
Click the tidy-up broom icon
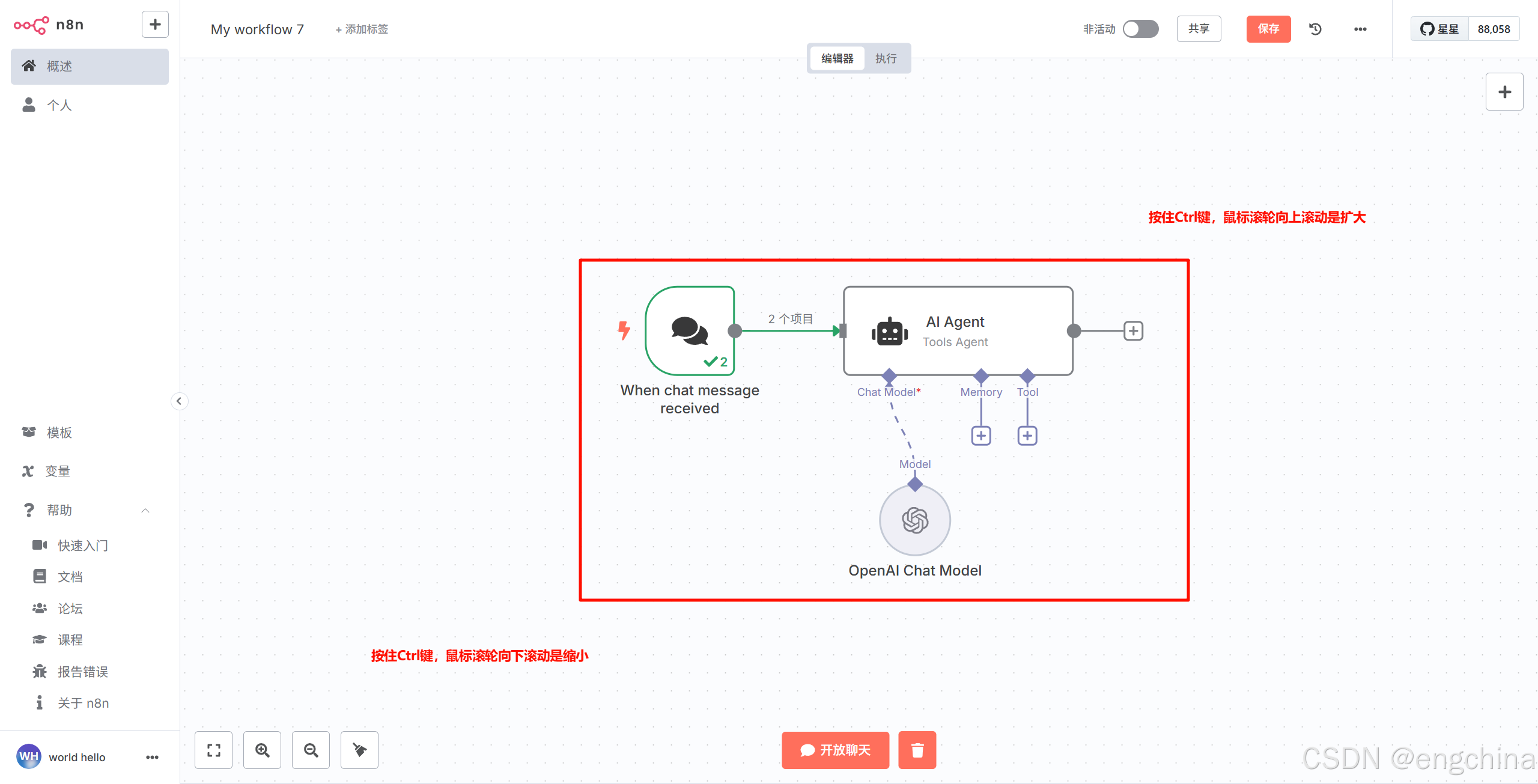coord(359,750)
